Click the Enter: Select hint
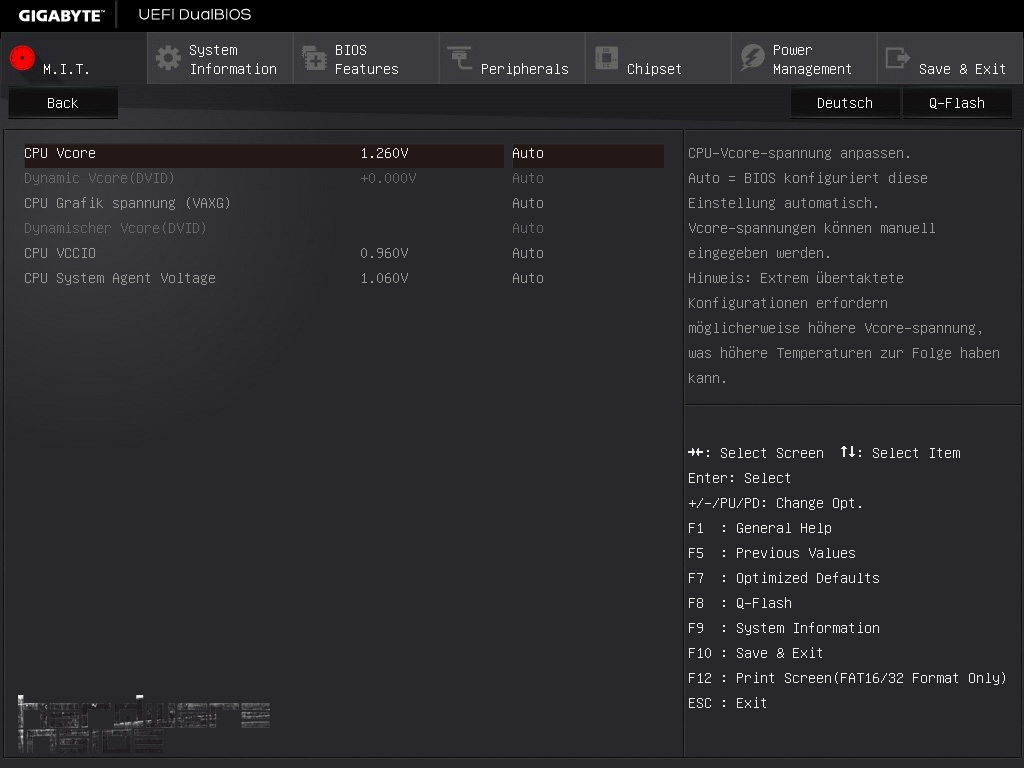The height and width of the screenshot is (768, 1024). (x=739, y=478)
